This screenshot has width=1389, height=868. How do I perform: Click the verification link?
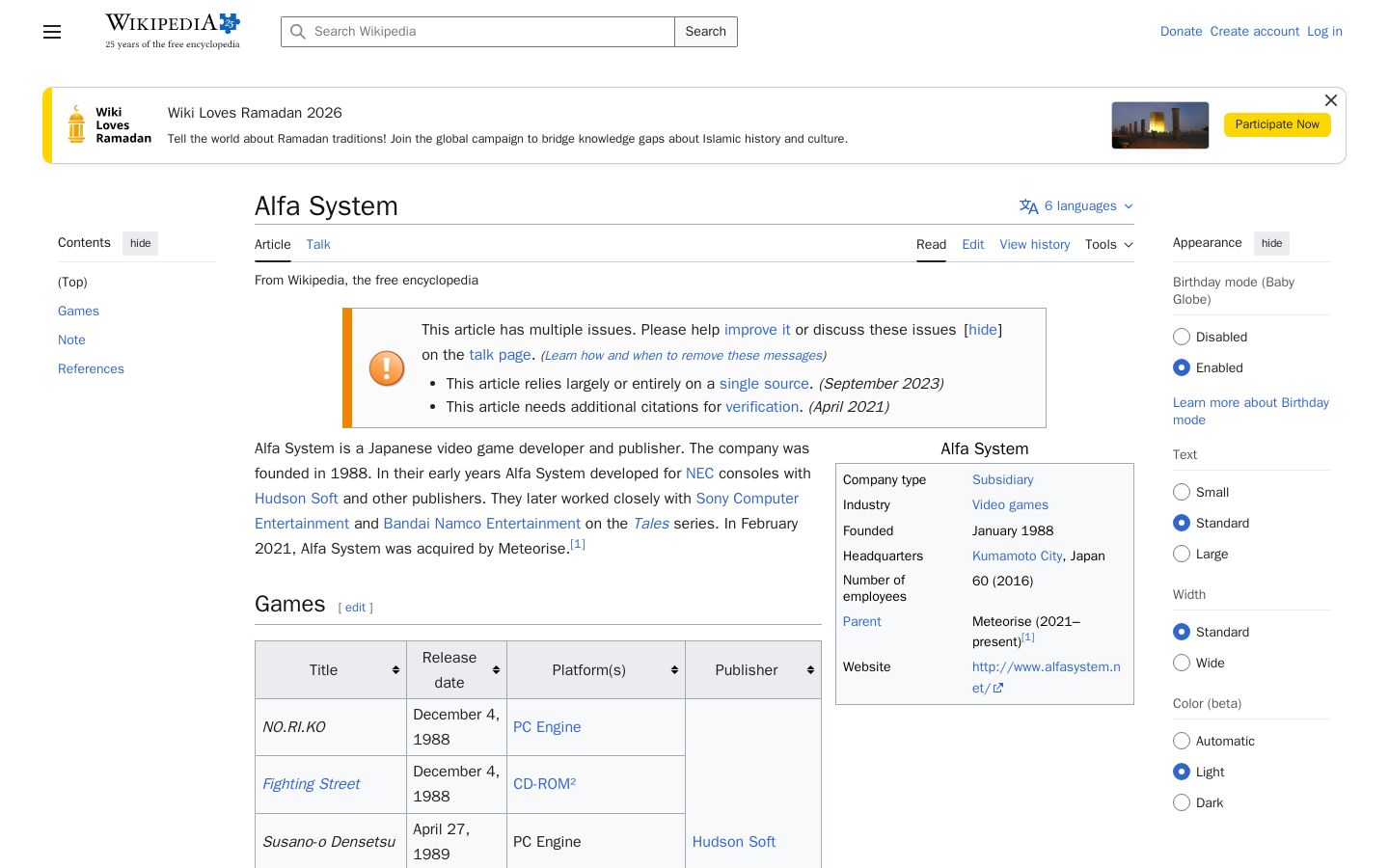click(x=762, y=407)
